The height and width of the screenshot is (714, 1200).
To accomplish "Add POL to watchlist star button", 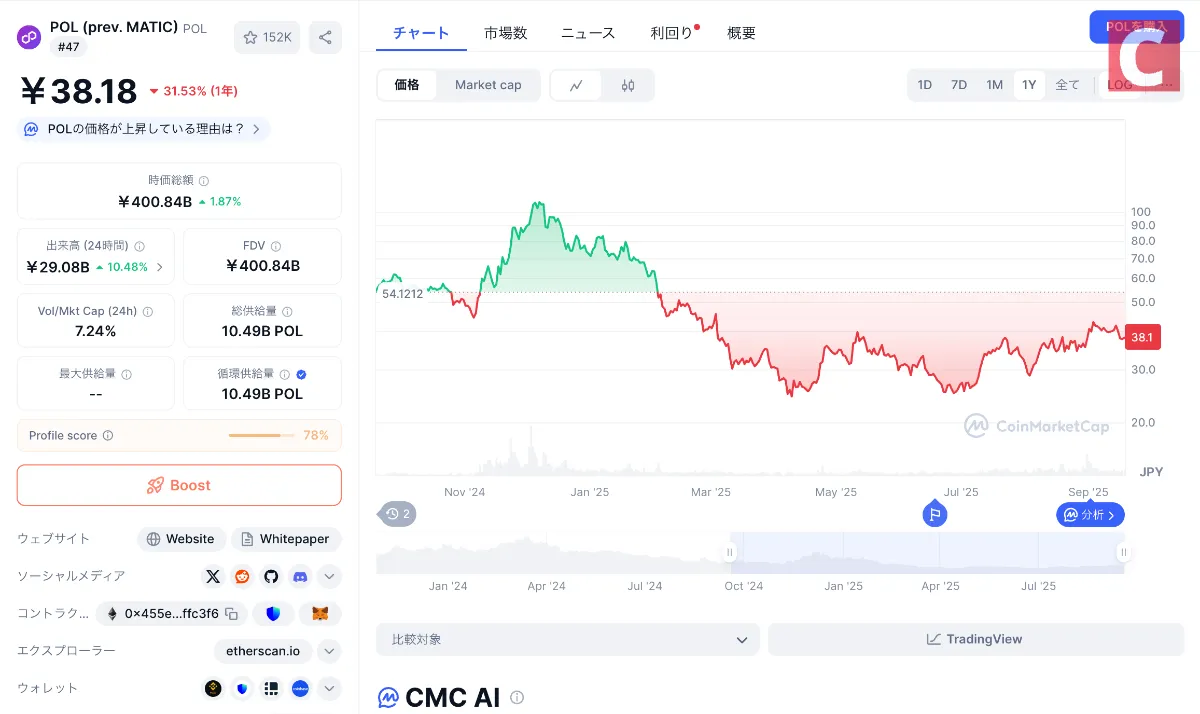I will (x=267, y=38).
